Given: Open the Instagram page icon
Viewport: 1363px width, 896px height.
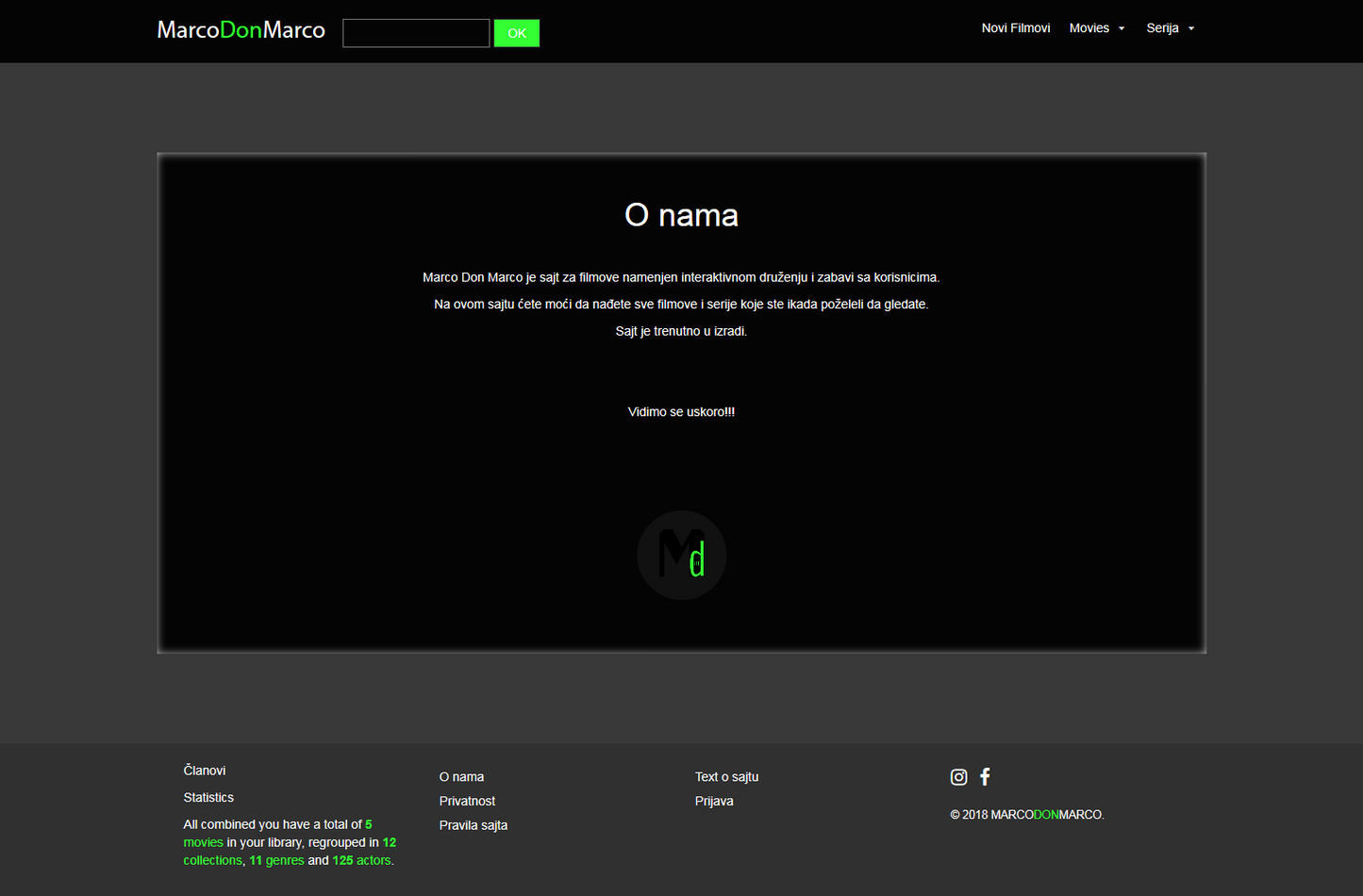Looking at the screenshot, I should [958, 777].
